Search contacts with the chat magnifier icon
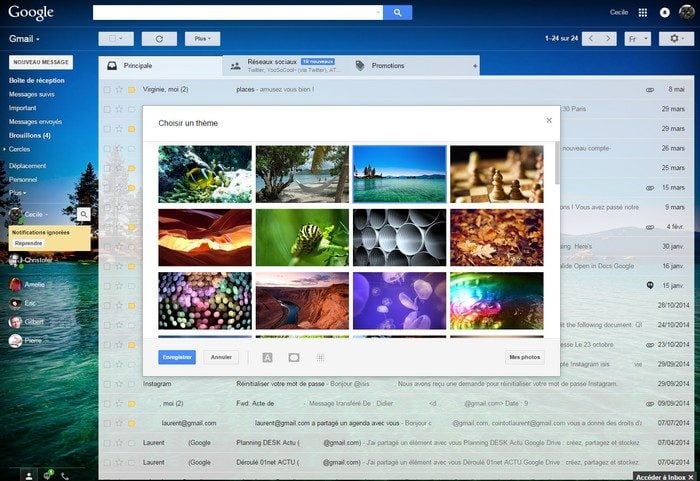The width and height of the screenshot is (700, 481). click(84, 214)
